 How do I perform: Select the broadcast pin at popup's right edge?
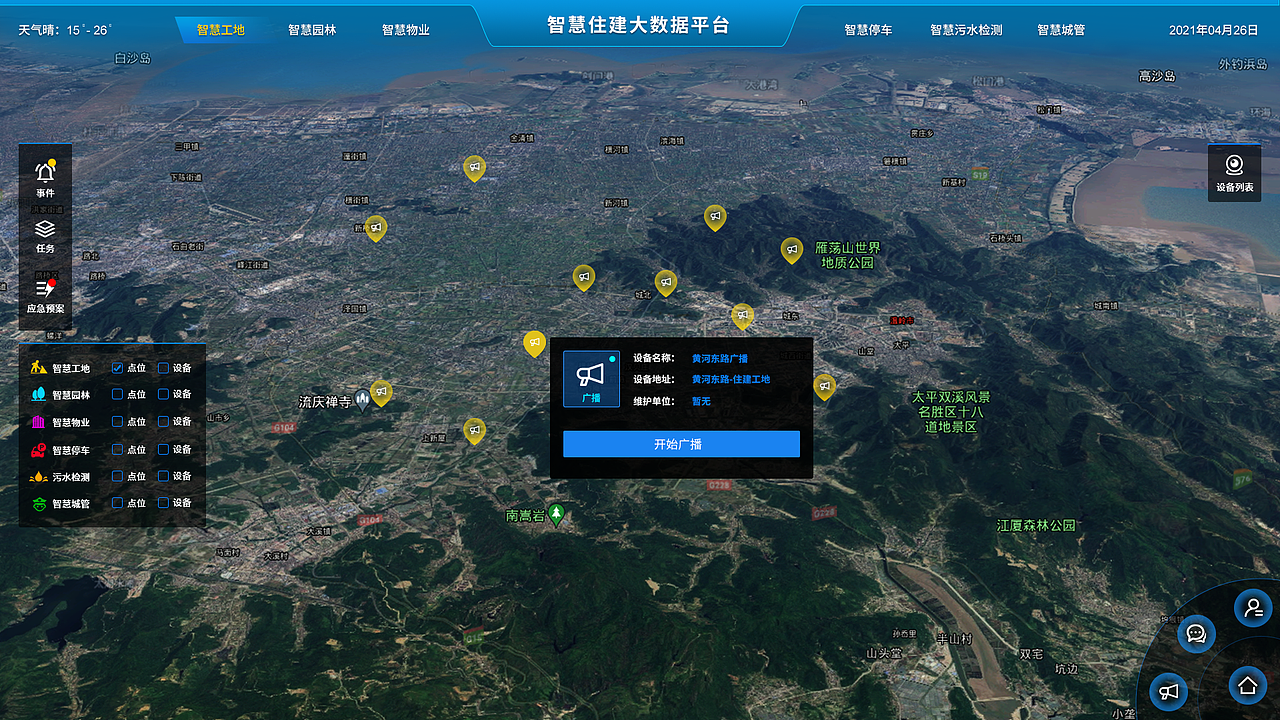[x=824, y=386]
